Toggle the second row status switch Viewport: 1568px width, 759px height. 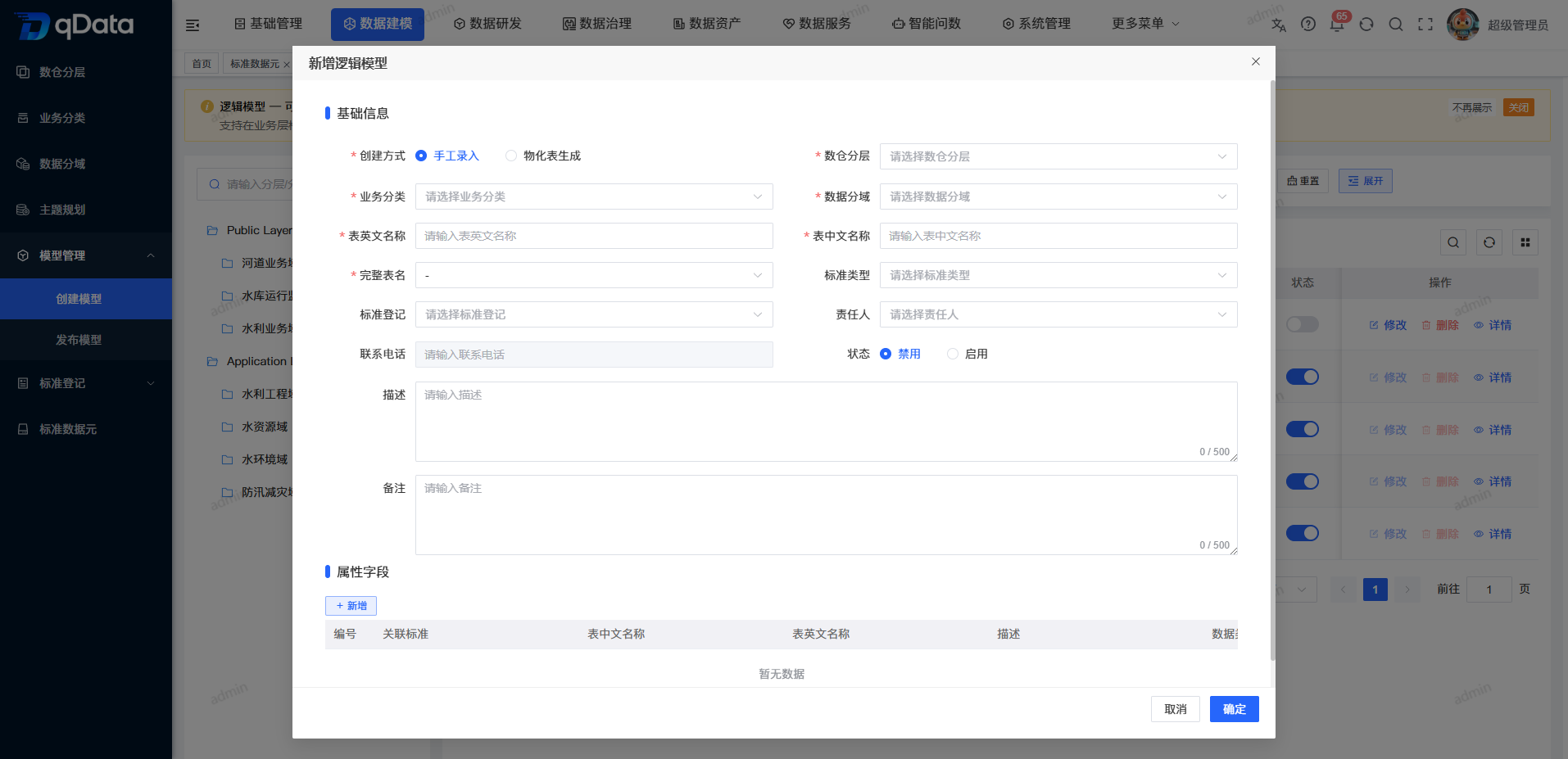coord(1303,377)
